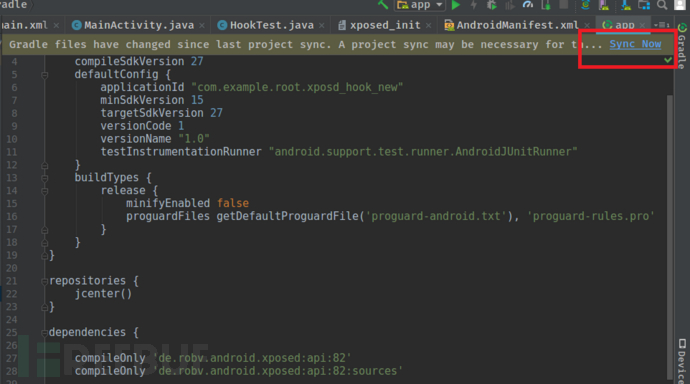Collapse the release block fold marker
Screen dimensions: 690x384
(x=44, y=191)
